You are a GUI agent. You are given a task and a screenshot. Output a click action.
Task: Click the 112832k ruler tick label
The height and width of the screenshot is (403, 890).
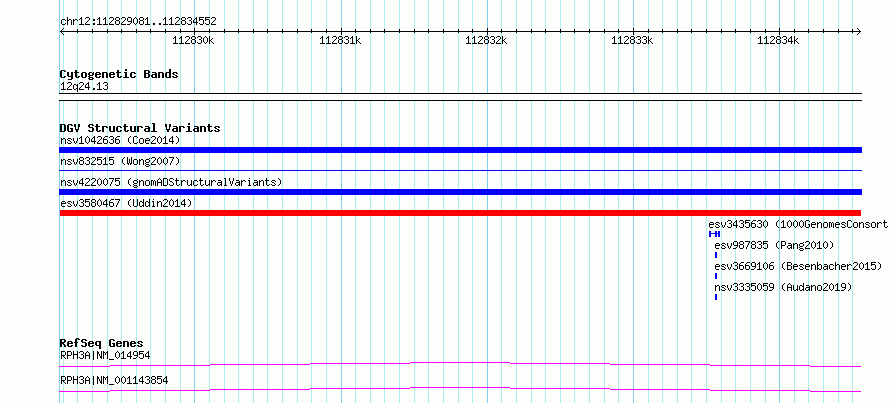(486, 40)
